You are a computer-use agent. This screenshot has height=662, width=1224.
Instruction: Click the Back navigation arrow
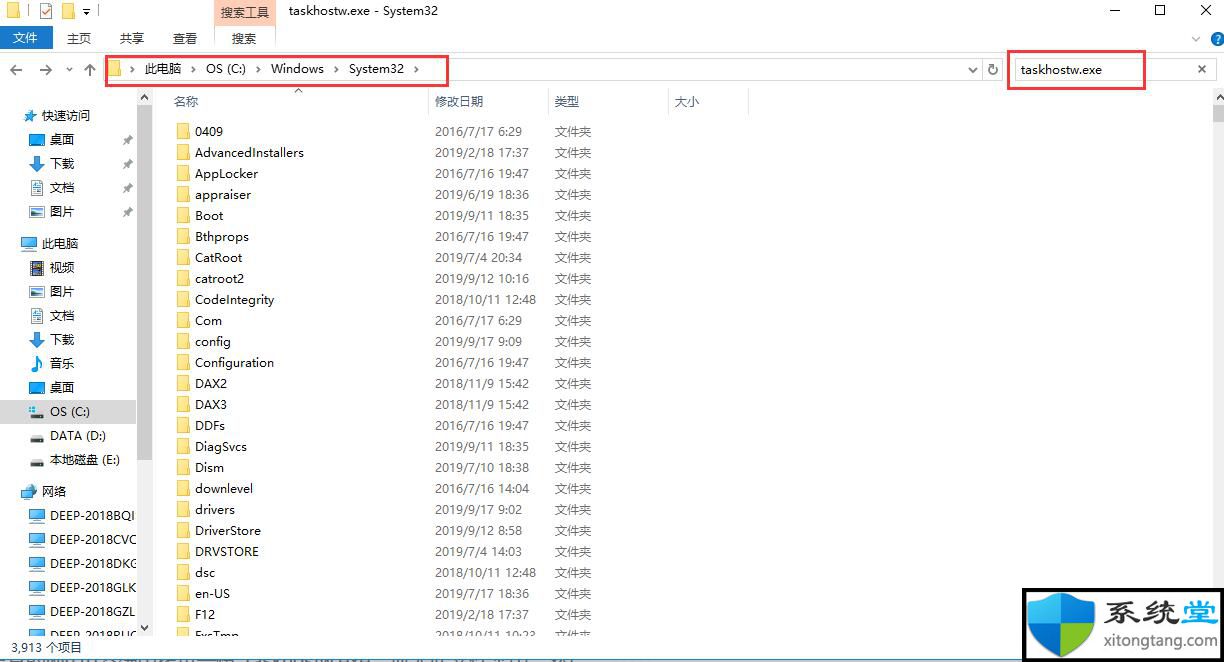[x=16, y=70]
